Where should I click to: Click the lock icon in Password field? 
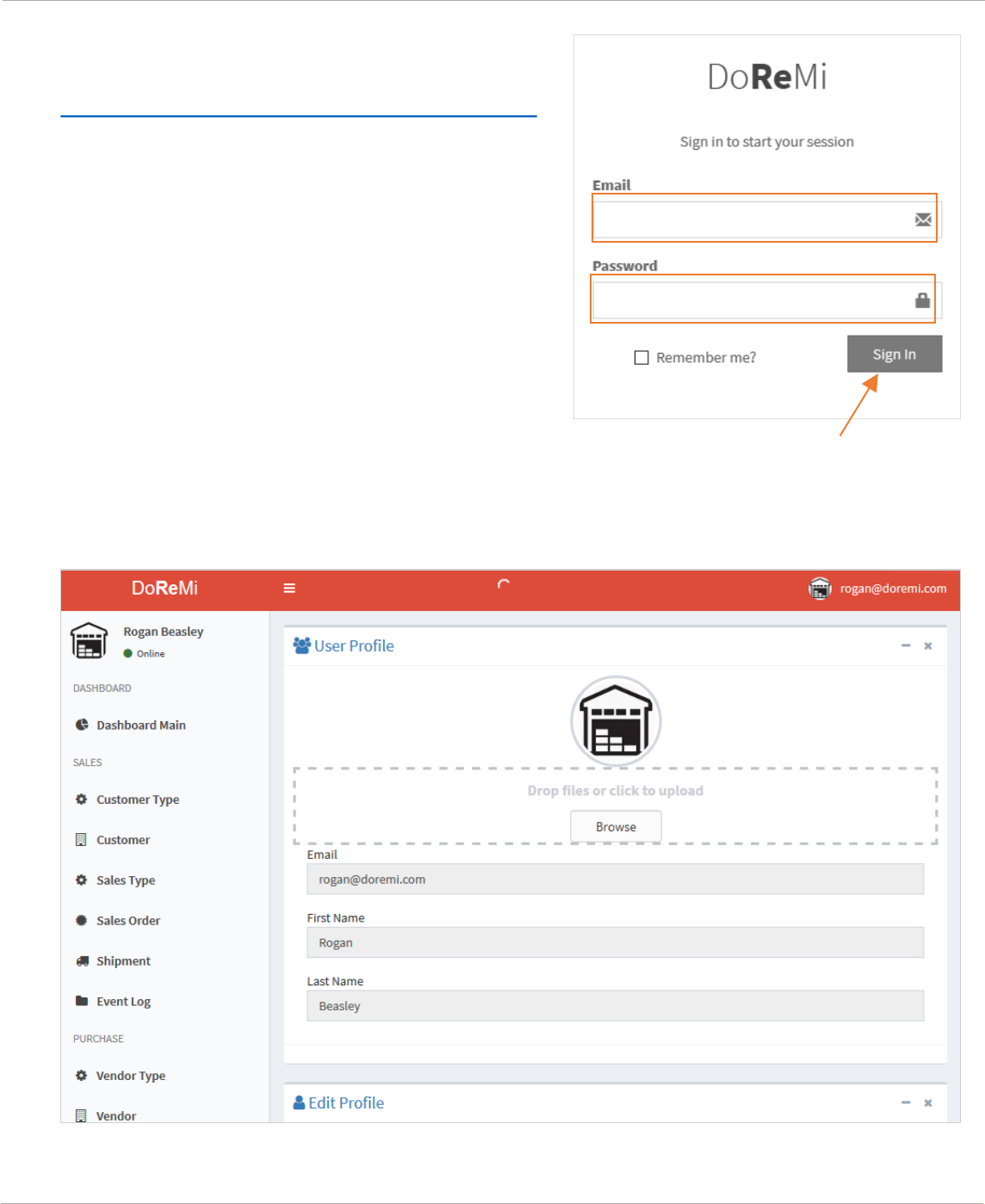pyautogui.click(x=922, y=300)
